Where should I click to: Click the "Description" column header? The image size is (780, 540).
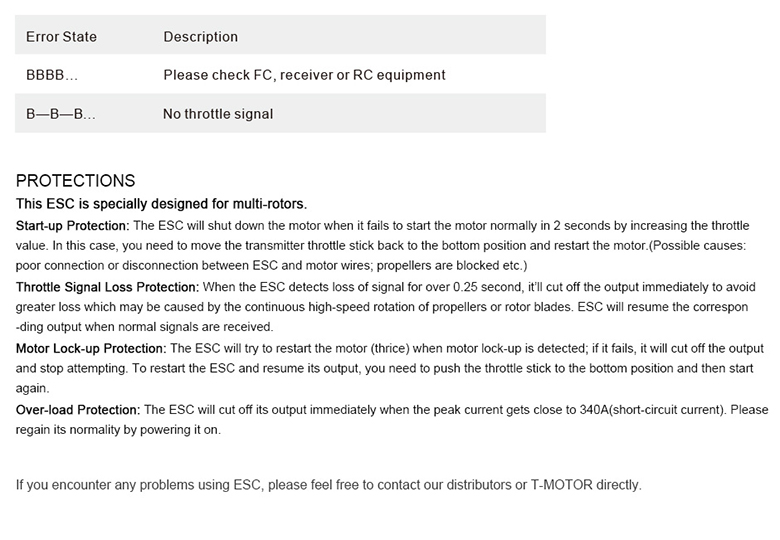click(200, 37)
